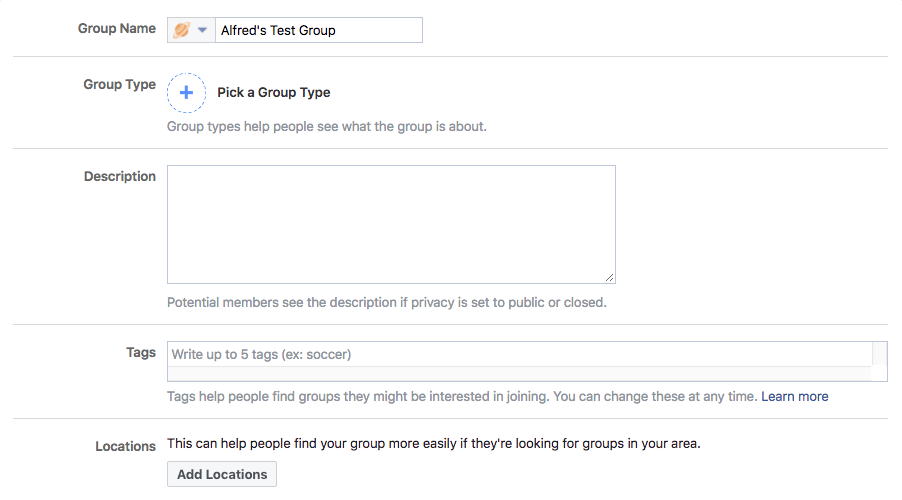Click the Group Name label

pyautogui.click(x=117, y=29)
